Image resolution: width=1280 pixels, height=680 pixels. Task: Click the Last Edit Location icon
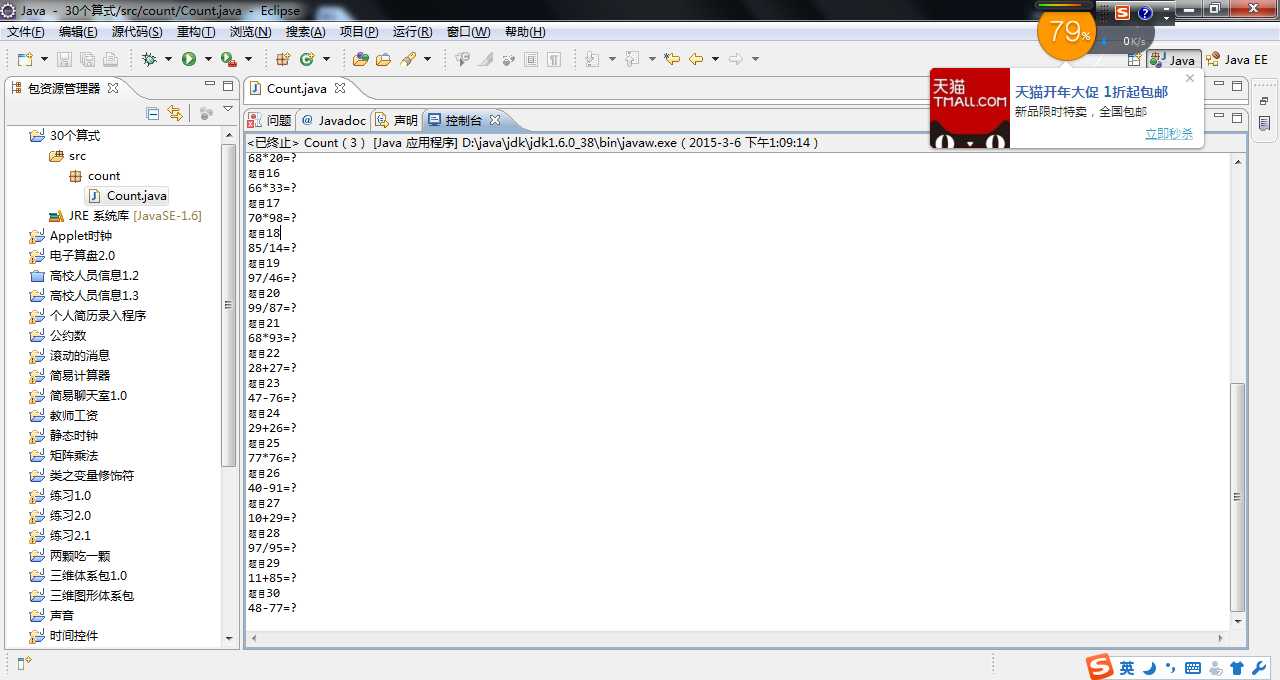pos(672,60)
